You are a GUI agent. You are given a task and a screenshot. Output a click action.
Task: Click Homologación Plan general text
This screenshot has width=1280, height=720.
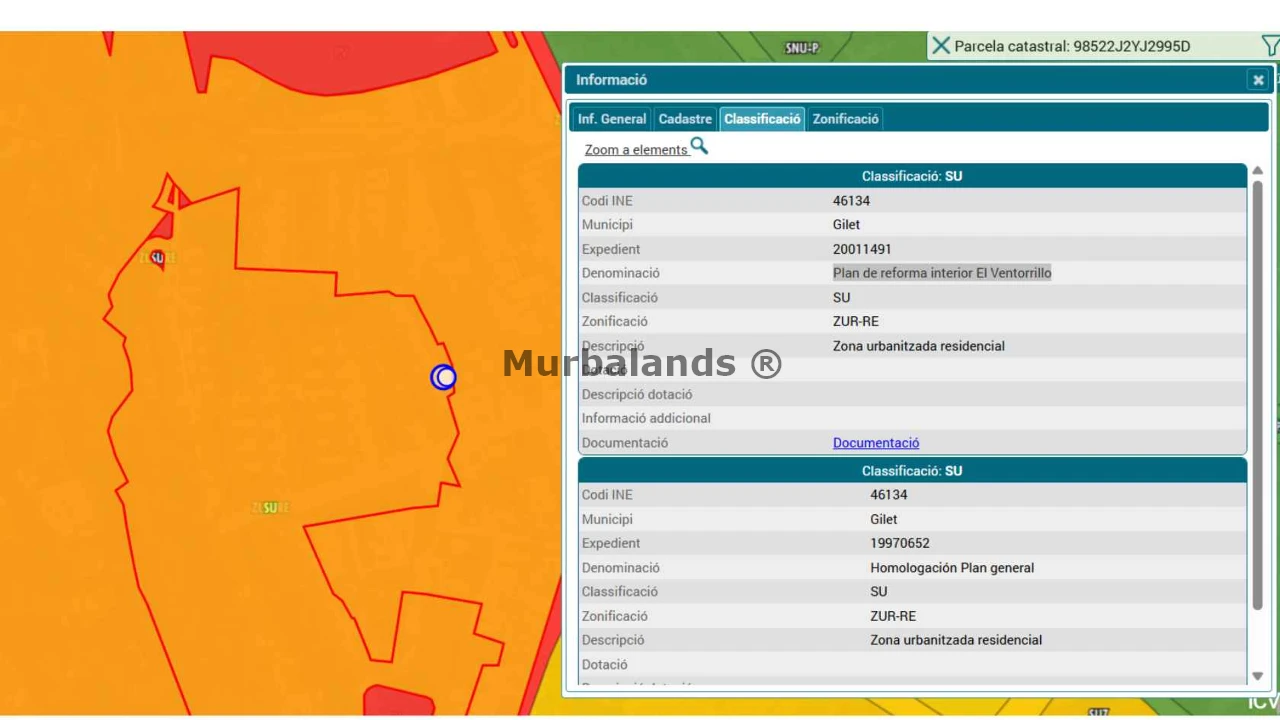tap(952, 568)
